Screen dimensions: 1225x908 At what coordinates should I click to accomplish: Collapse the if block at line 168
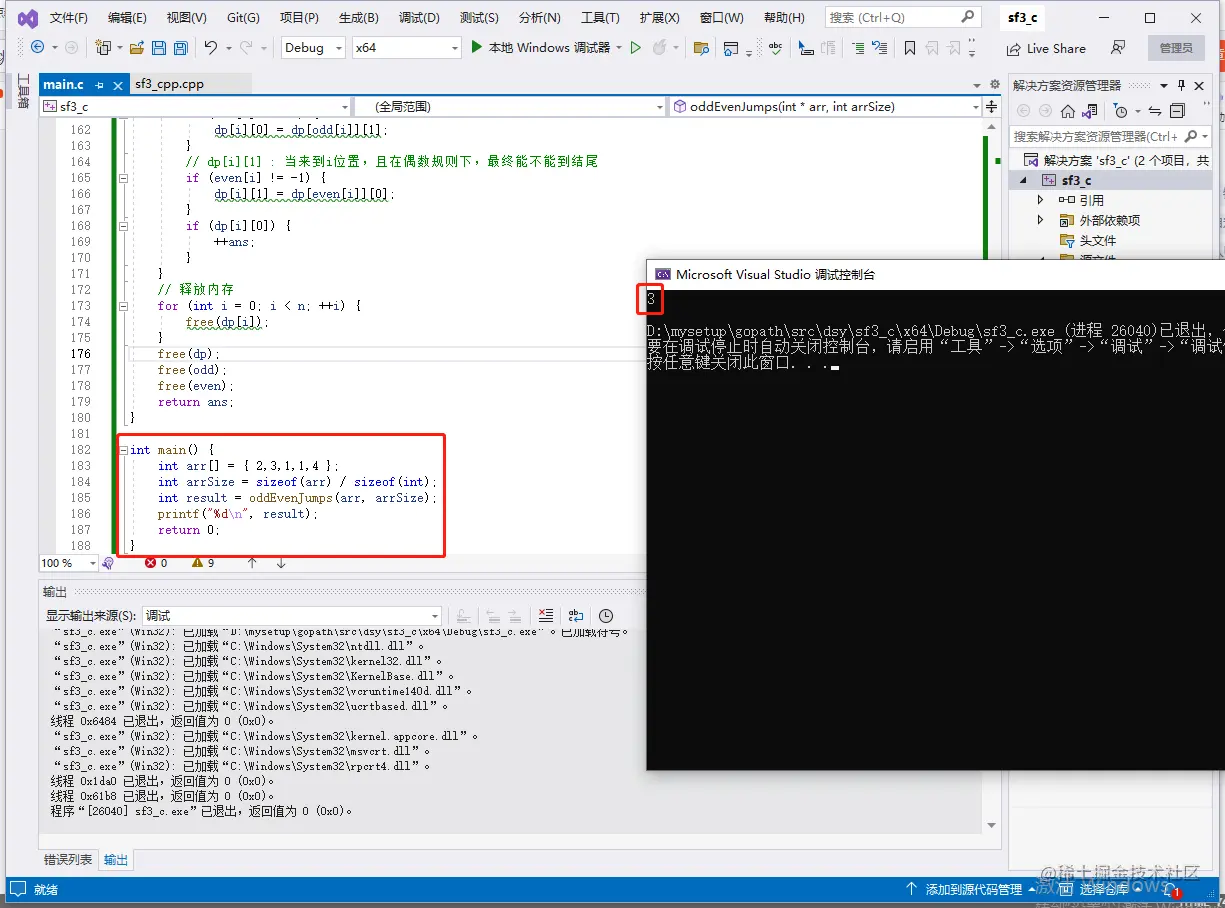pos(123,226)
